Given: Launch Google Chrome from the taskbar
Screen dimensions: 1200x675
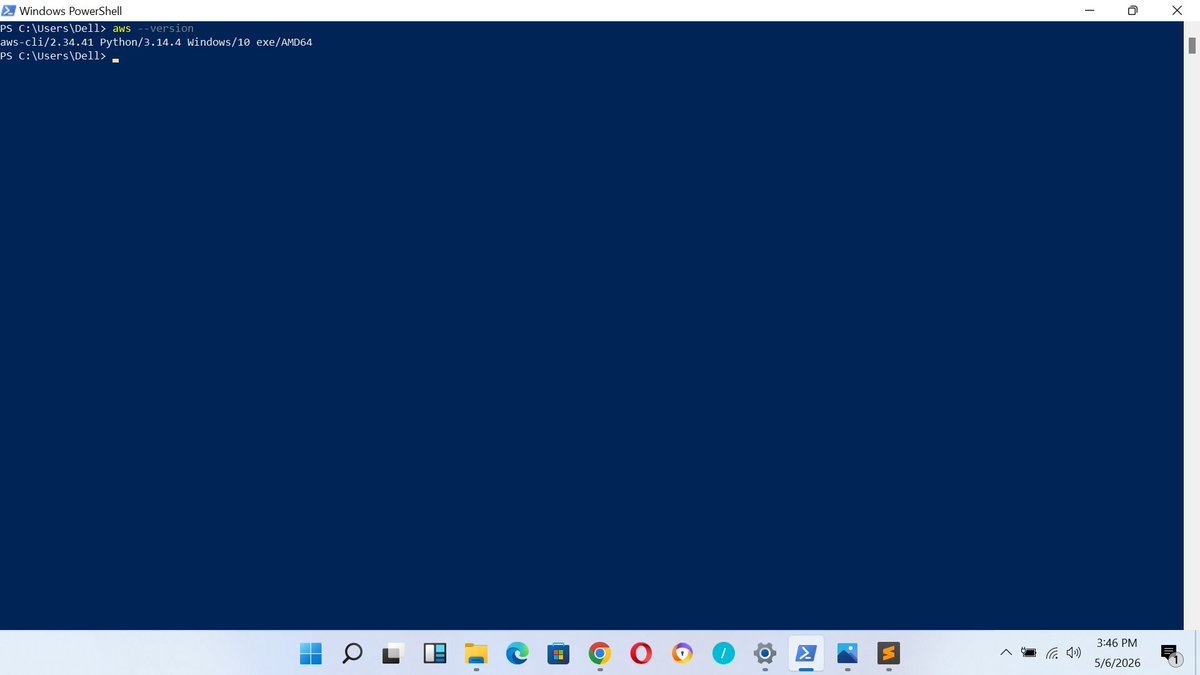Looking at the screenshot, I should point(599,653).
